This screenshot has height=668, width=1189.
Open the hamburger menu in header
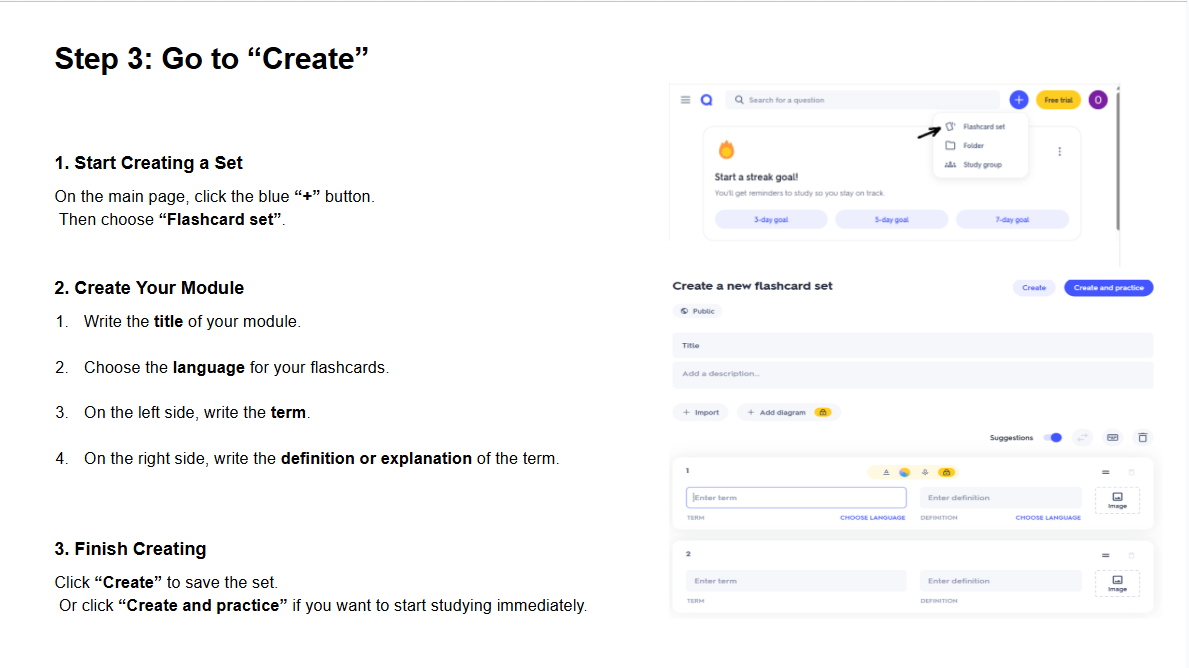click(x=685, y=100)
